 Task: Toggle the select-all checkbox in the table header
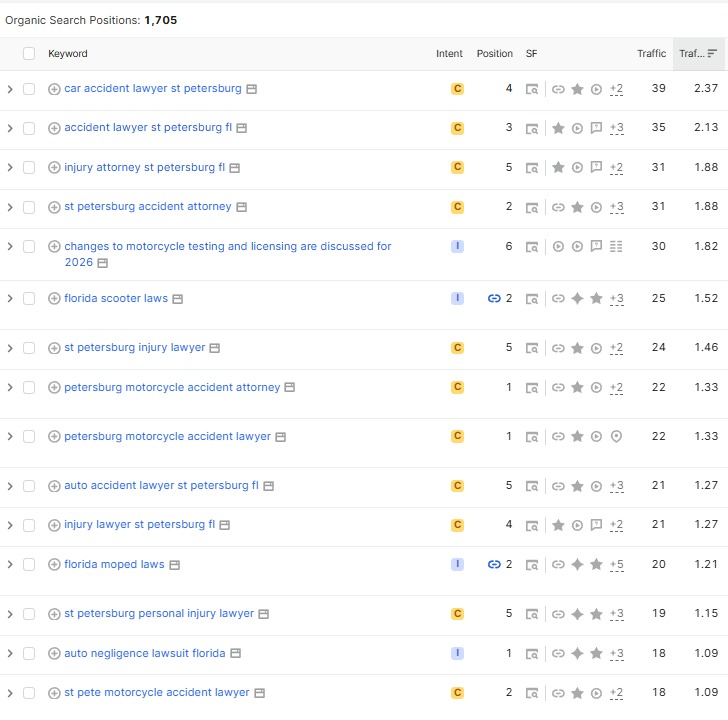(x=29, y=54)
